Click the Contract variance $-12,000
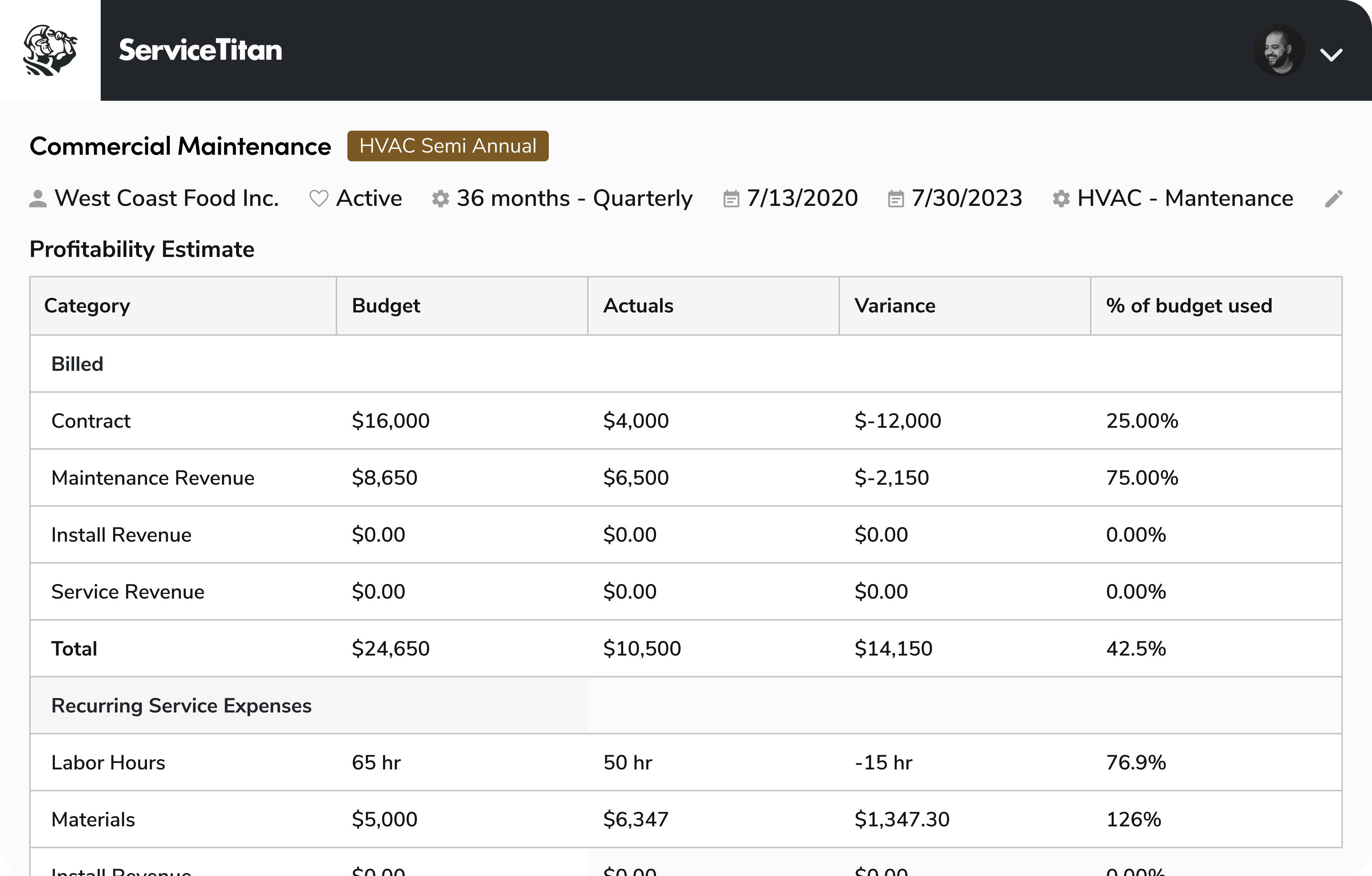The image size is (1372, 876). (898, 420)
